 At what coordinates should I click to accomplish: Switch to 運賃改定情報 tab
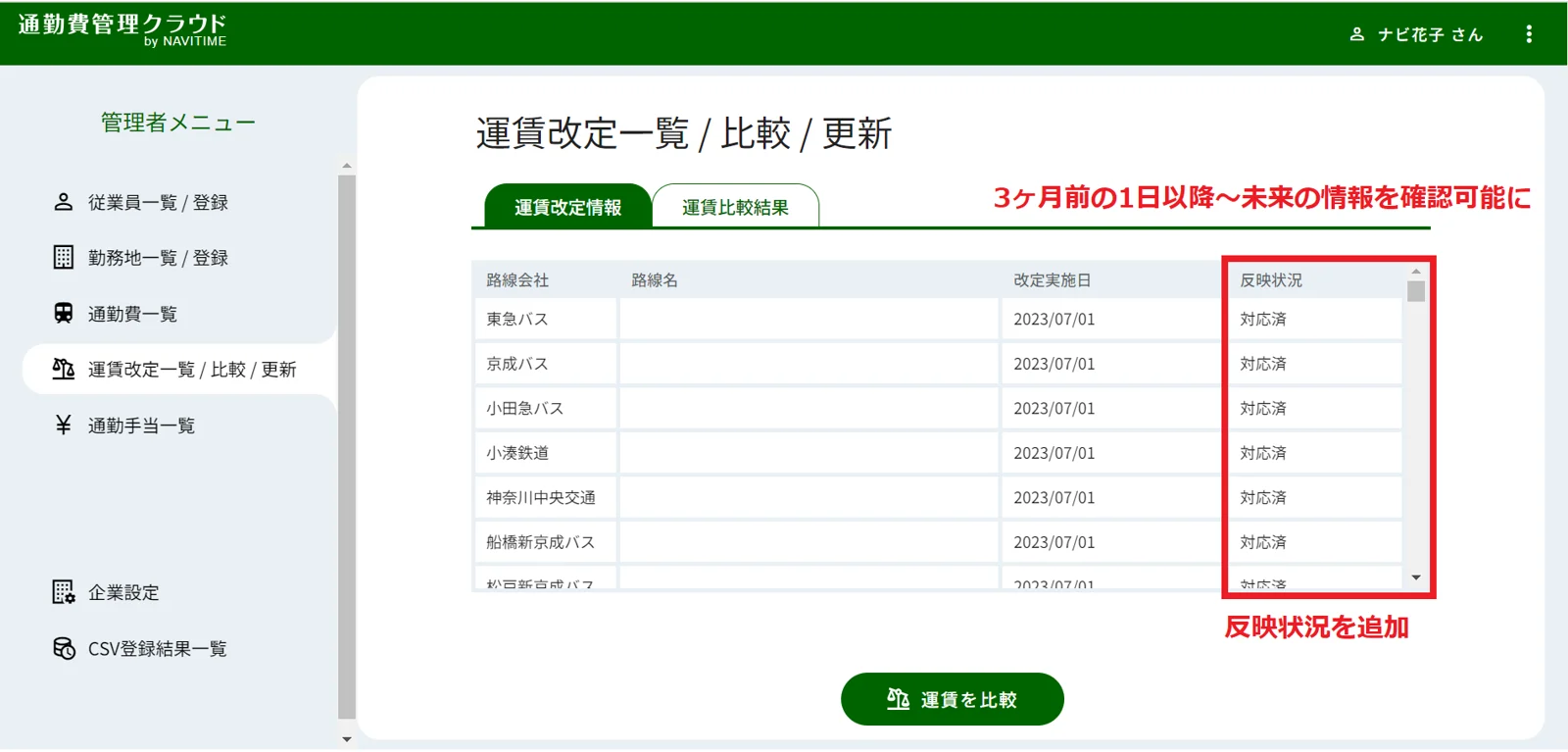[x=567, y=206]
